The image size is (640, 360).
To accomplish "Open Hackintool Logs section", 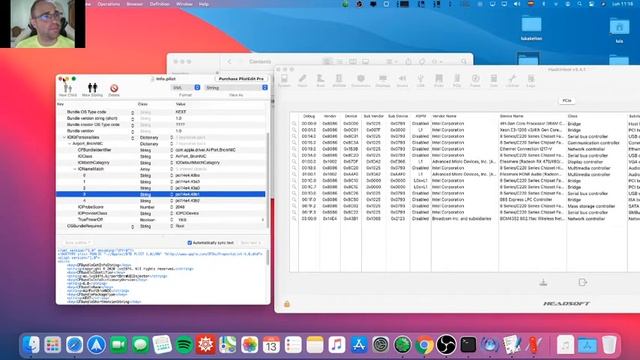I will coord(531,80).
